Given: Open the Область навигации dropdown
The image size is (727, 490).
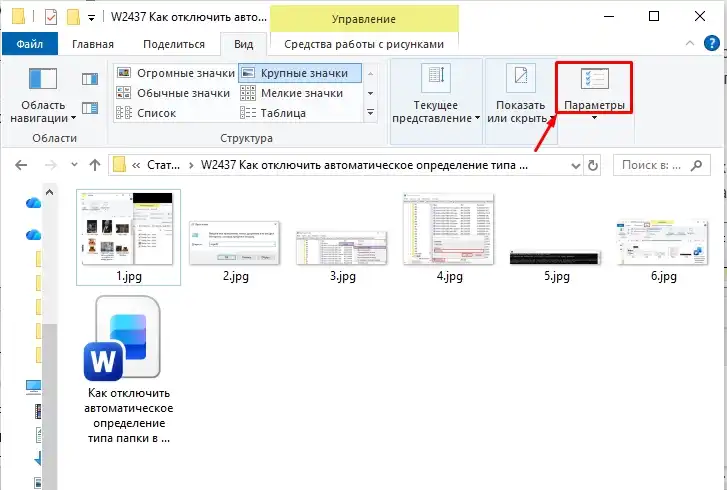Looking at the screenshot, I should [43, 95].
